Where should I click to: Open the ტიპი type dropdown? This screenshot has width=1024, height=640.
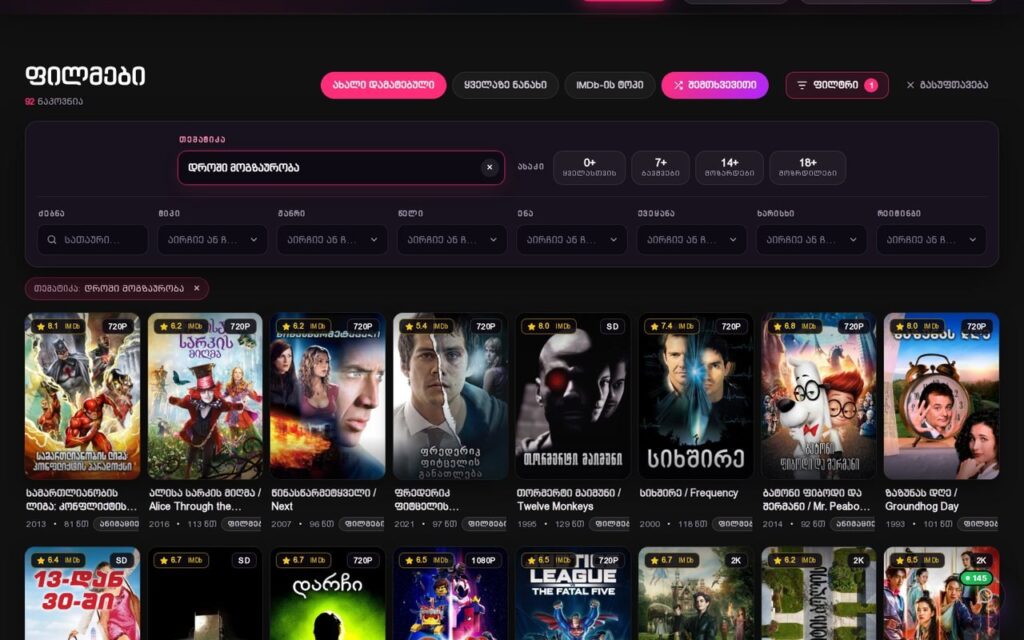(212, 240)
